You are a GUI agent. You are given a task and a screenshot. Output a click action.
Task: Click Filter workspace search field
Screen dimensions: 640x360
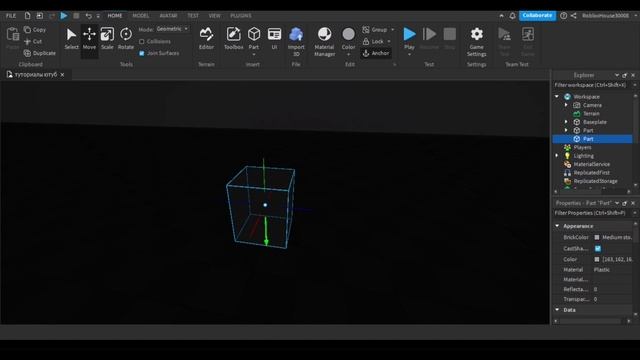[591, 85]
